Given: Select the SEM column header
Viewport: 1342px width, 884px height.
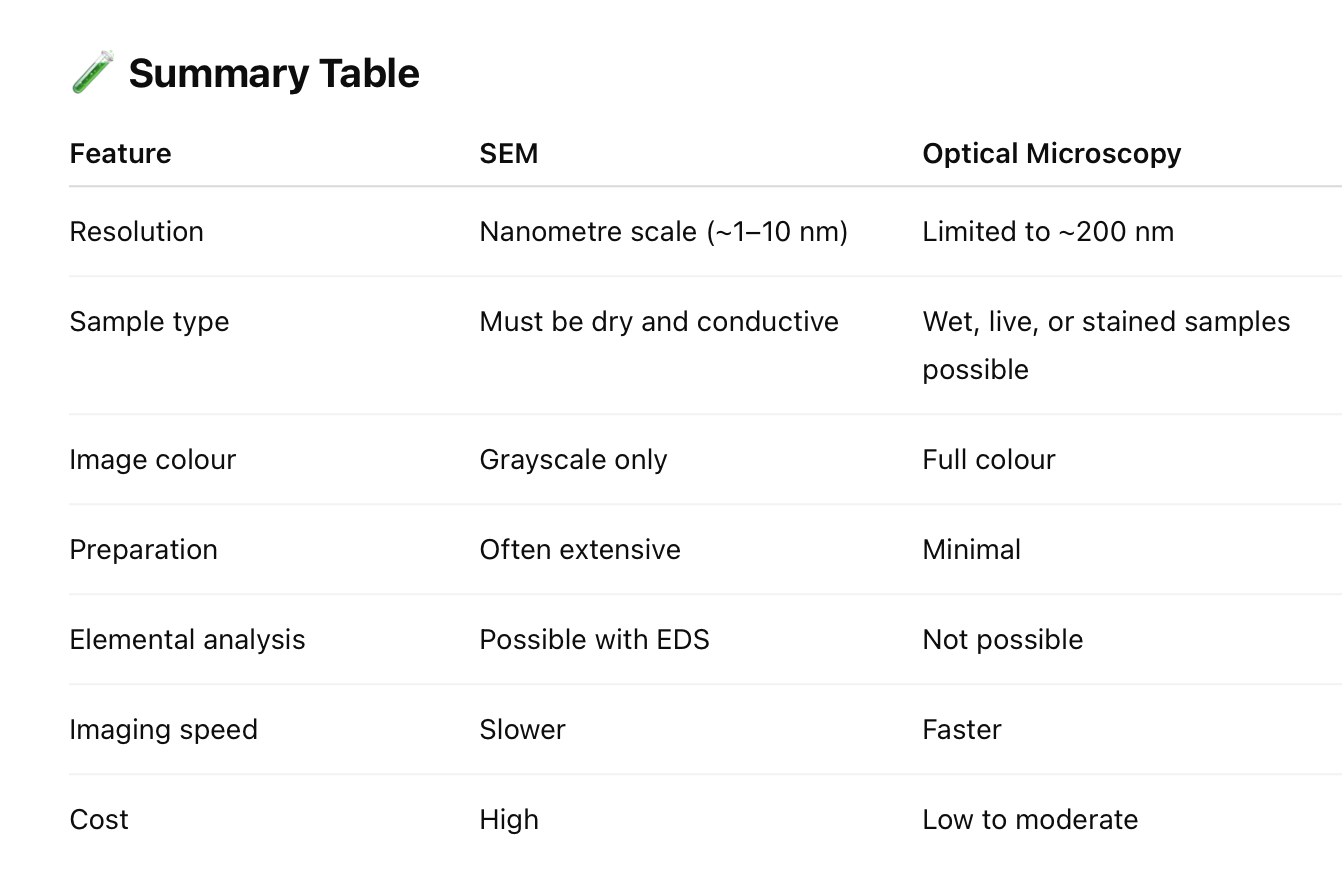Looking at the screenshot, I should (x=509, y=153).
